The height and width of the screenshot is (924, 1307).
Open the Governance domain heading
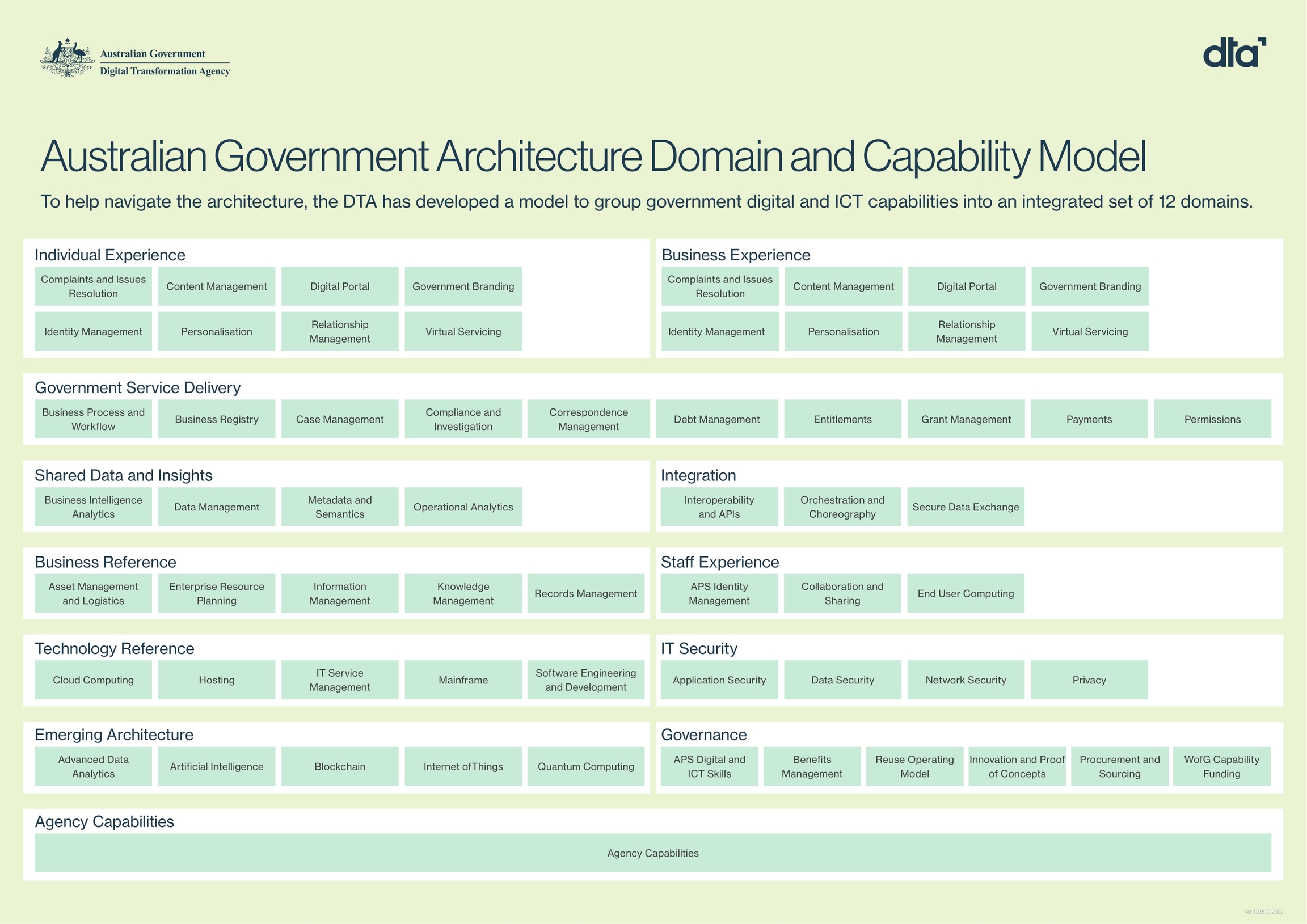(703, 735)
